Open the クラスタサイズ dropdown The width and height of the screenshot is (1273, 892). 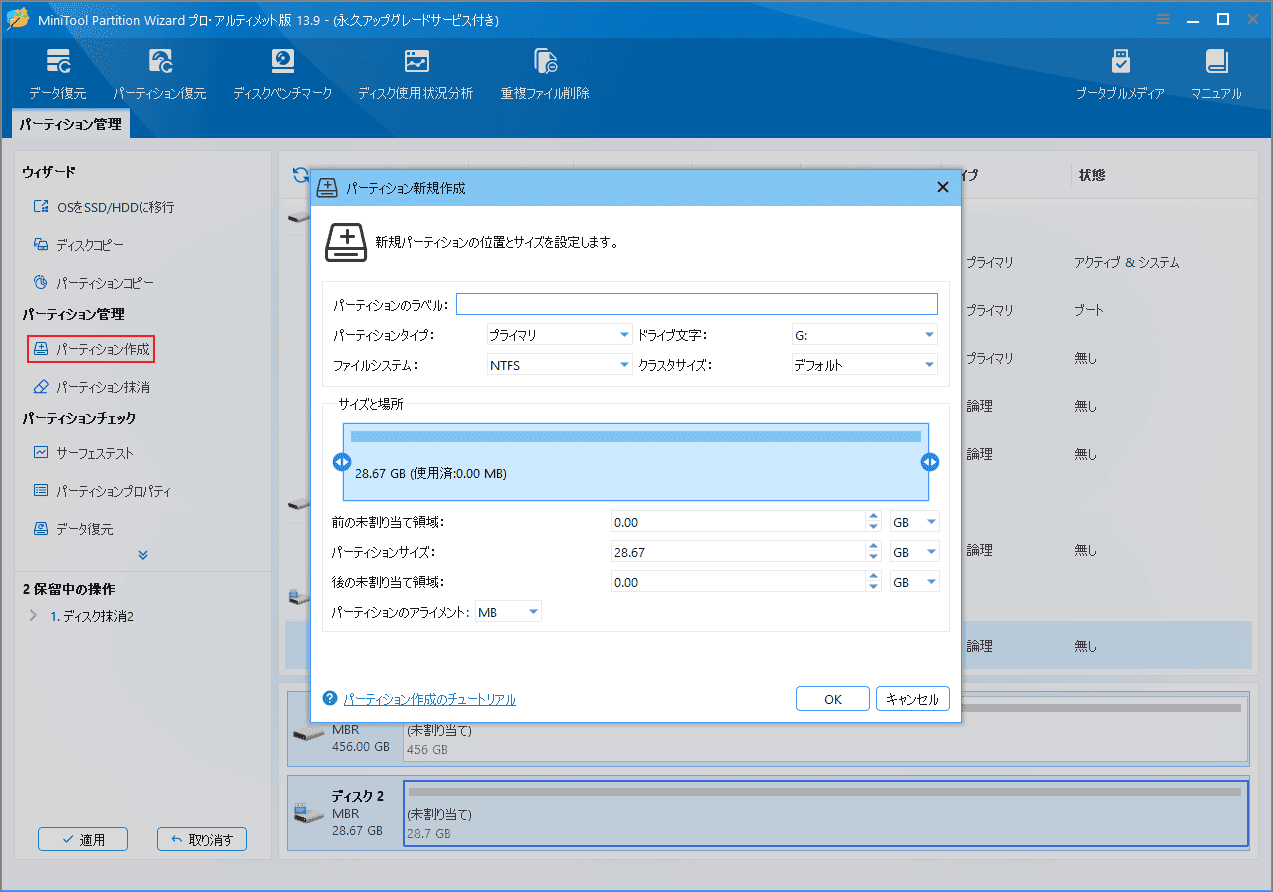[x=864, y=365]
